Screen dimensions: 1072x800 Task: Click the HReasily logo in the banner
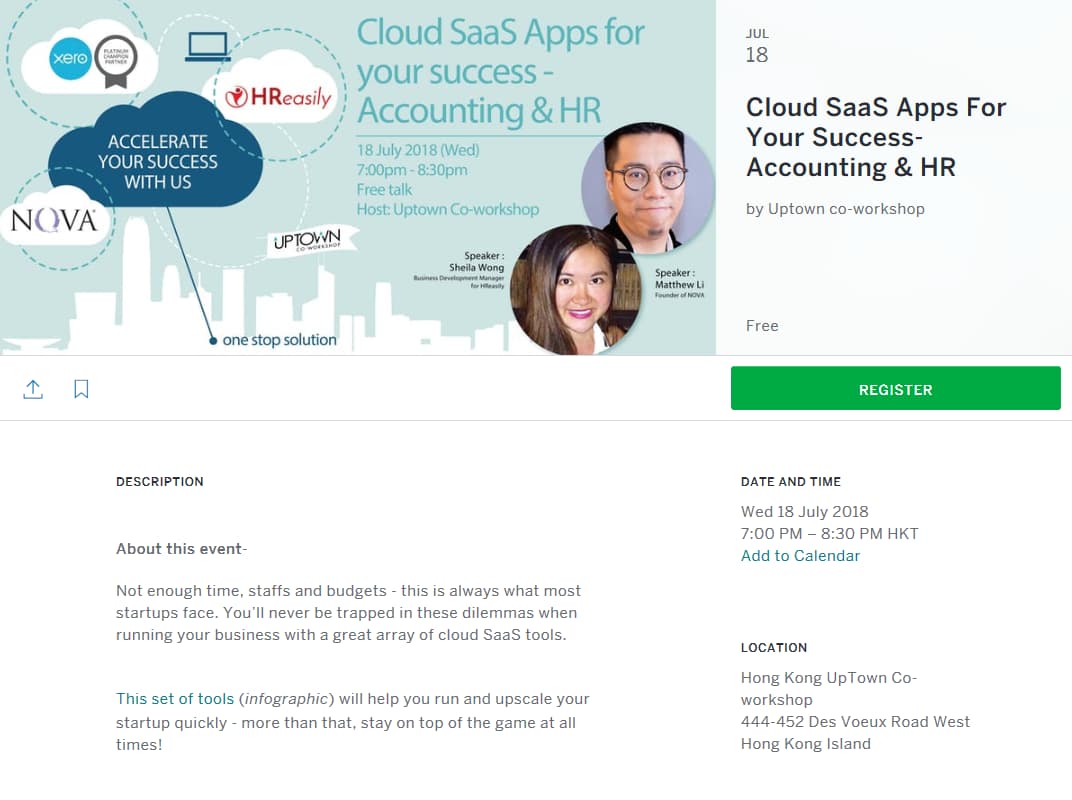click(x=278, y=97)
